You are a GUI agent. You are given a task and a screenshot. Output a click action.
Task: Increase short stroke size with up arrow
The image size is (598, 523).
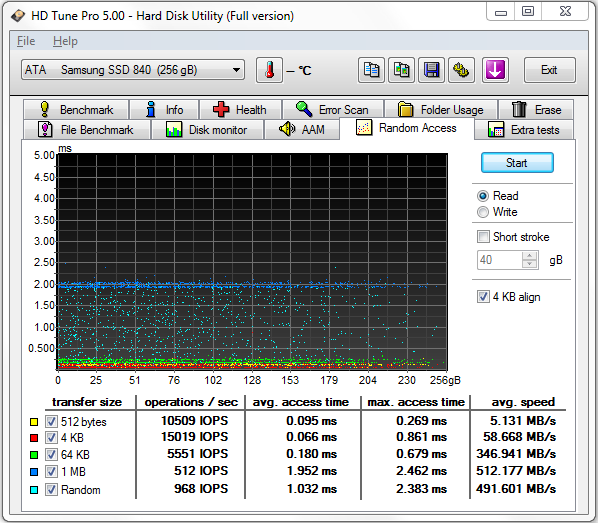coord(530,256)
